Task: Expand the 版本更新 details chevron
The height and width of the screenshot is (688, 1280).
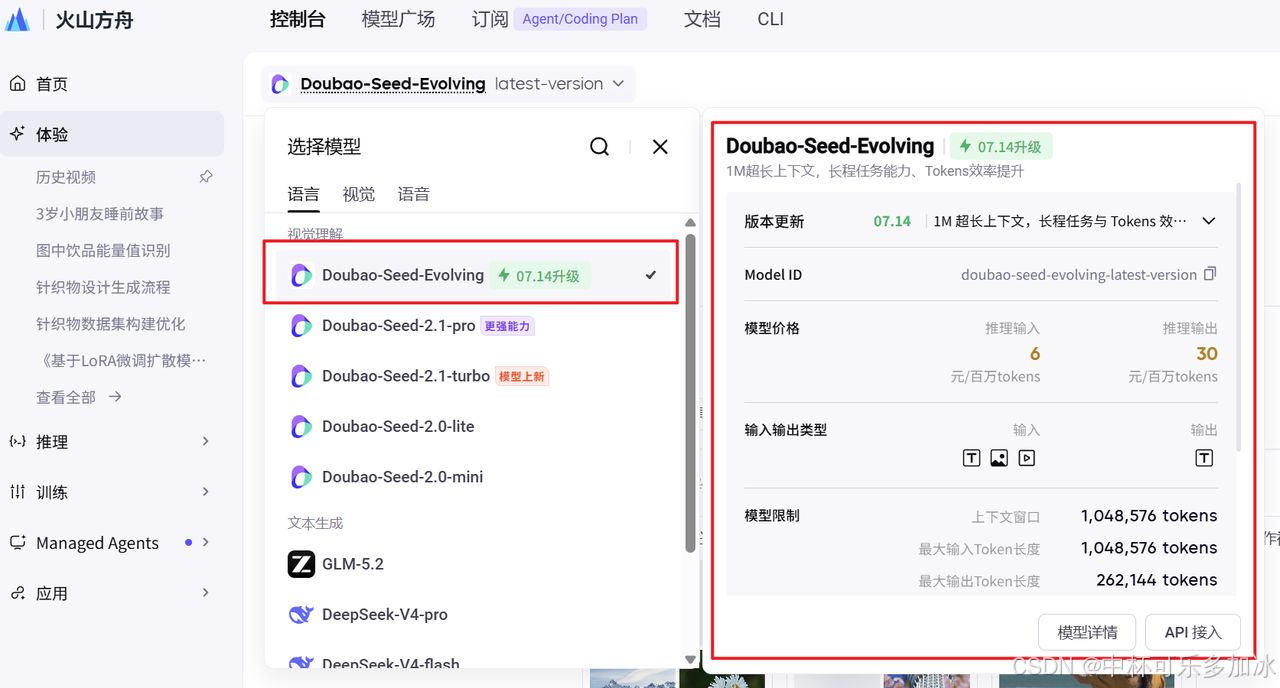Action: (x=1208, y=221)
